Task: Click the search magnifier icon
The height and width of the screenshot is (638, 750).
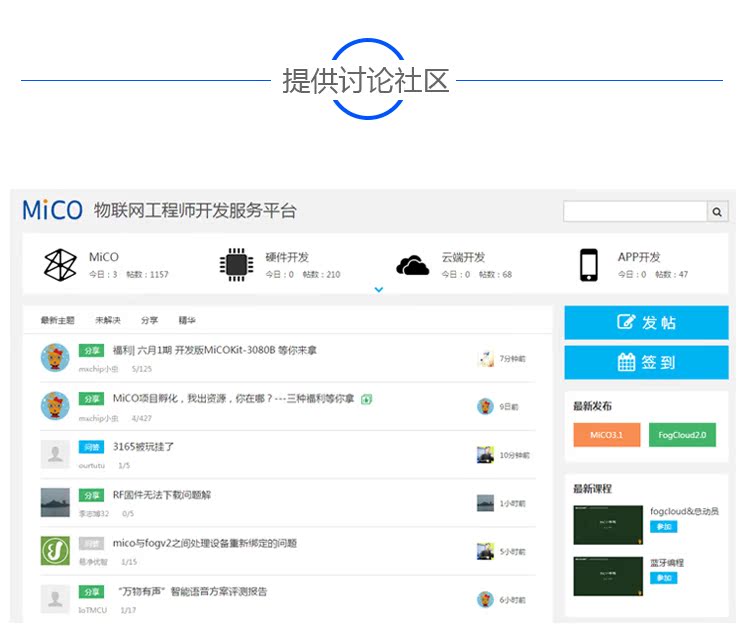Action: coord(717,211)
